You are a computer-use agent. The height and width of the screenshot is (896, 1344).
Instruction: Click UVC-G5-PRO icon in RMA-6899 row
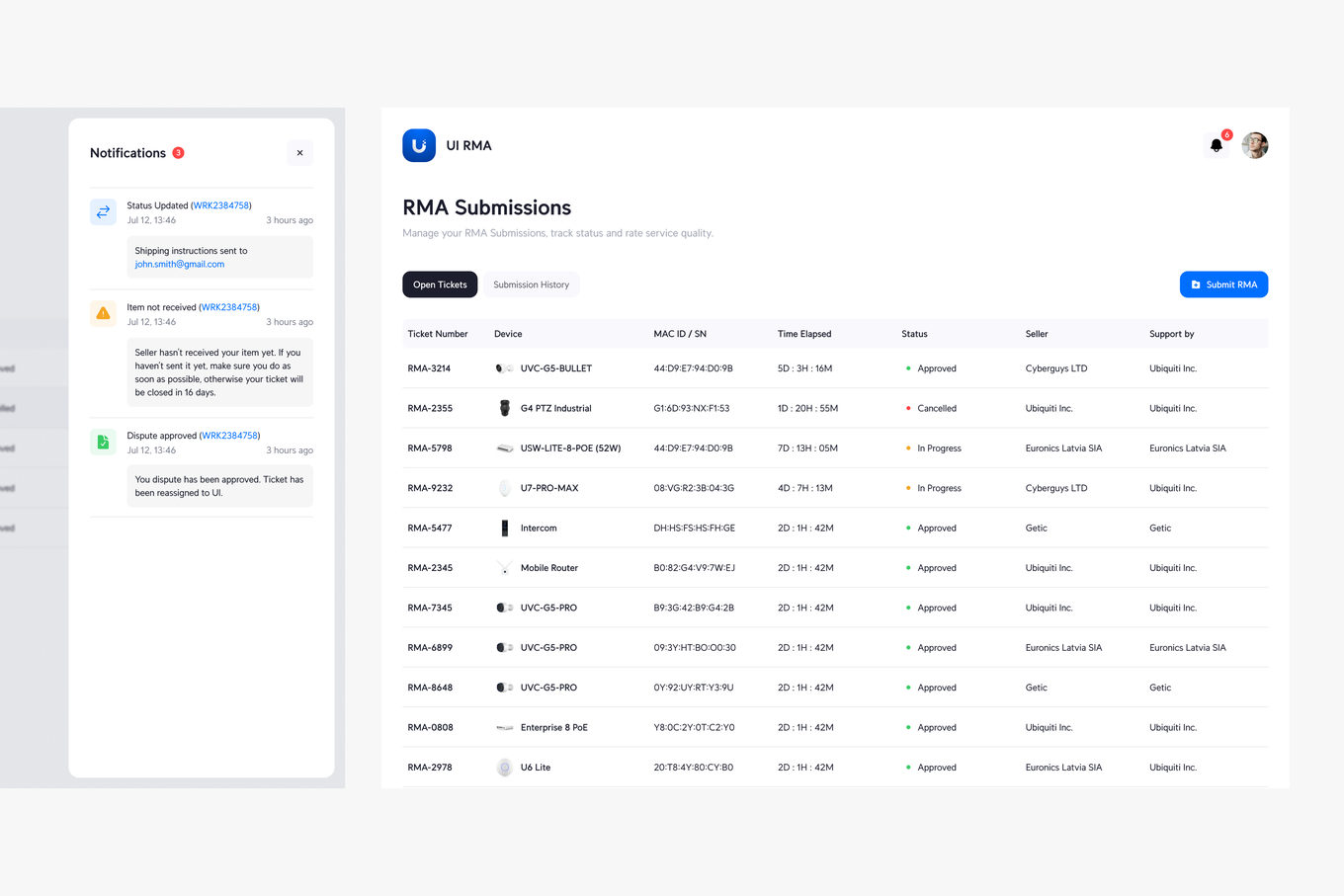(504, 648)
